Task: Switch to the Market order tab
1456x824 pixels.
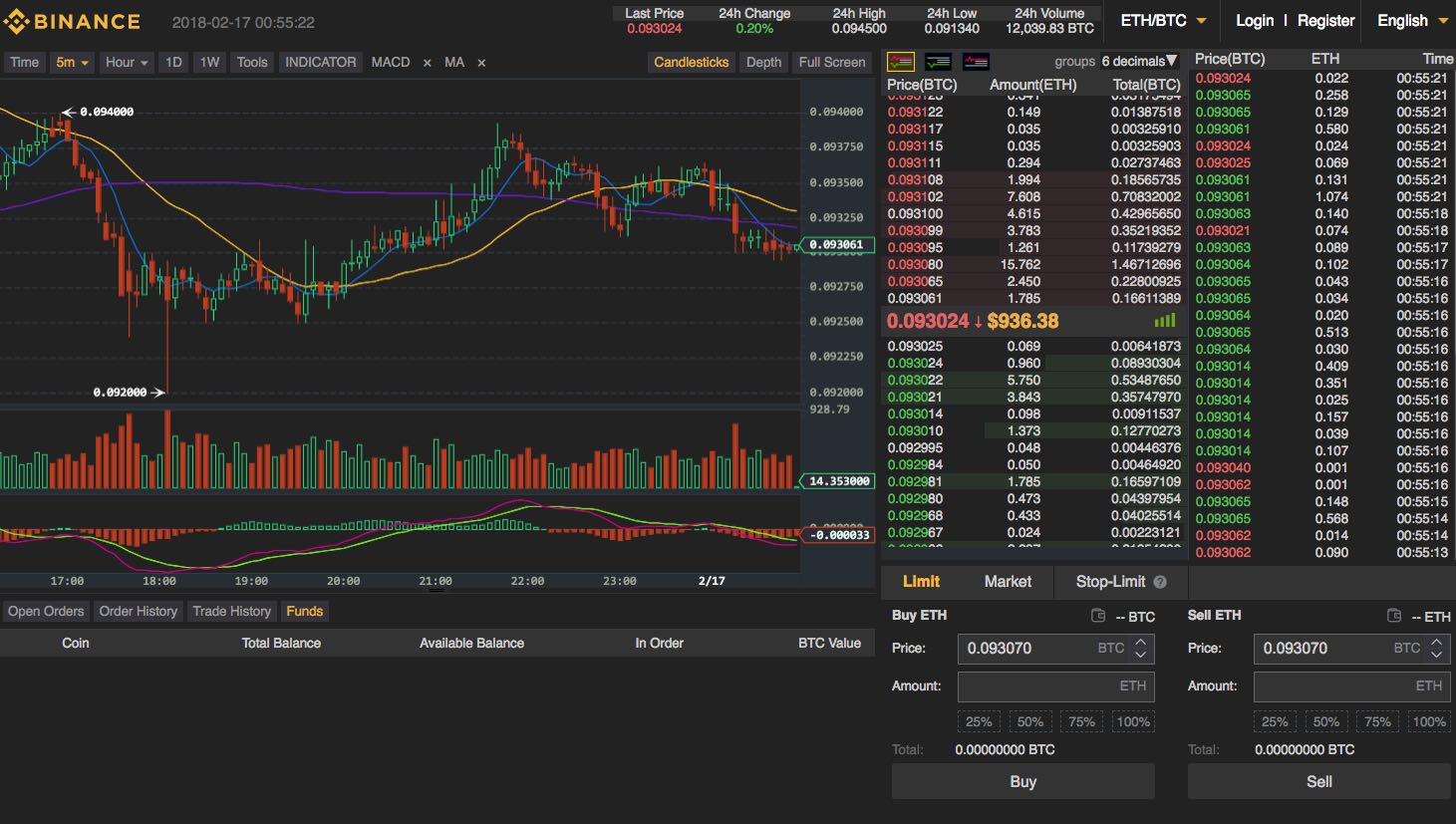Action: point(1008,582)
